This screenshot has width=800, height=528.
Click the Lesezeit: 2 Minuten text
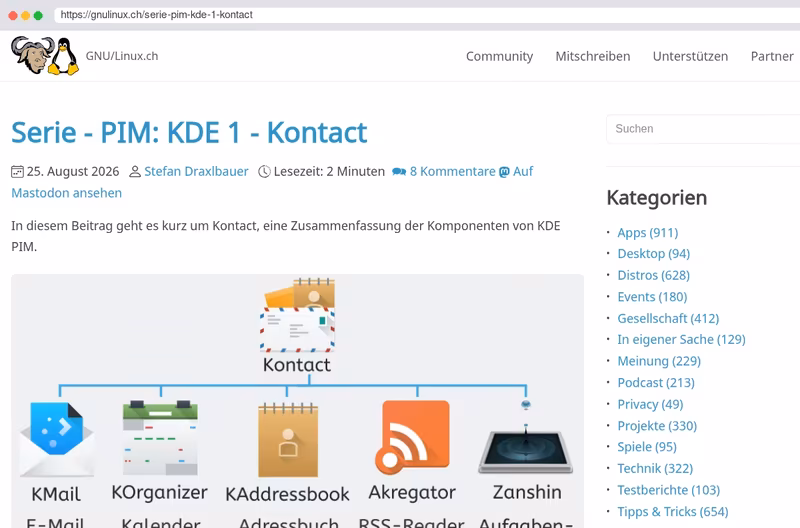pos(329,171)
